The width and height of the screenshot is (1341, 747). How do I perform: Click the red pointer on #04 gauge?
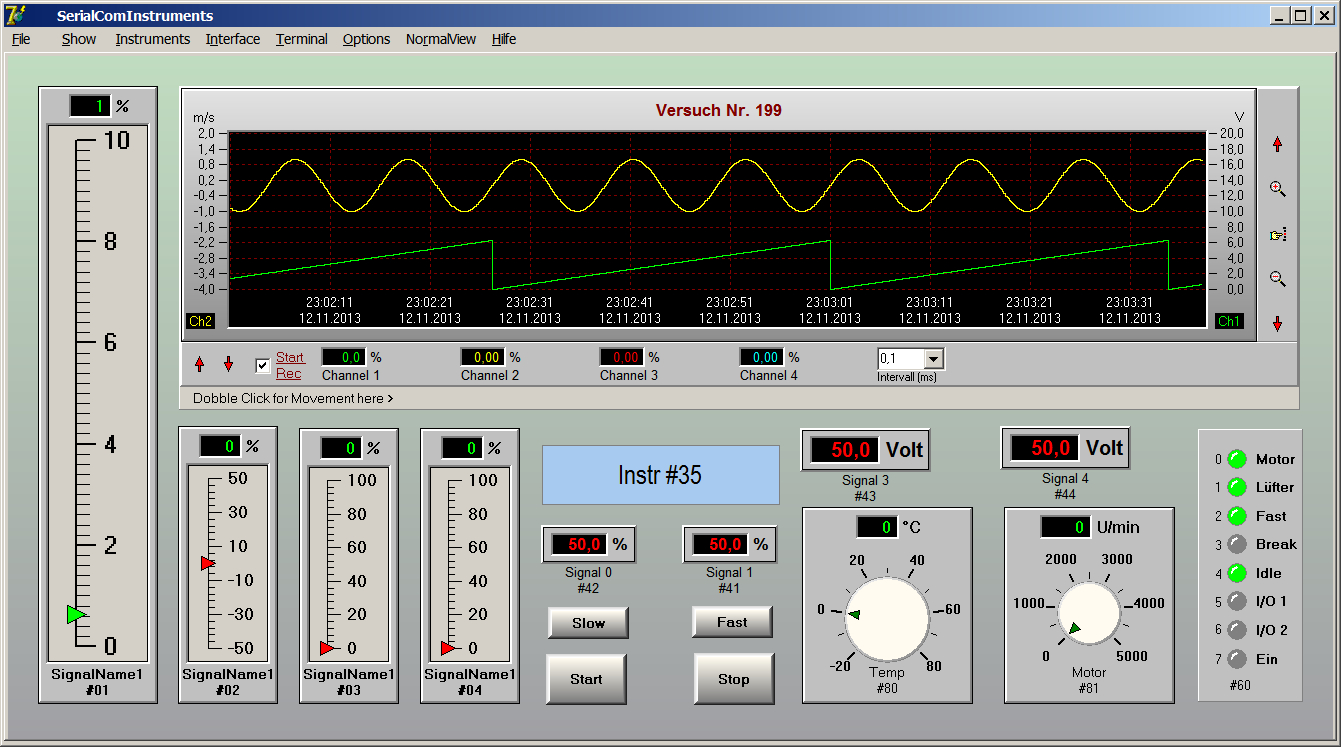pos(448,648)
